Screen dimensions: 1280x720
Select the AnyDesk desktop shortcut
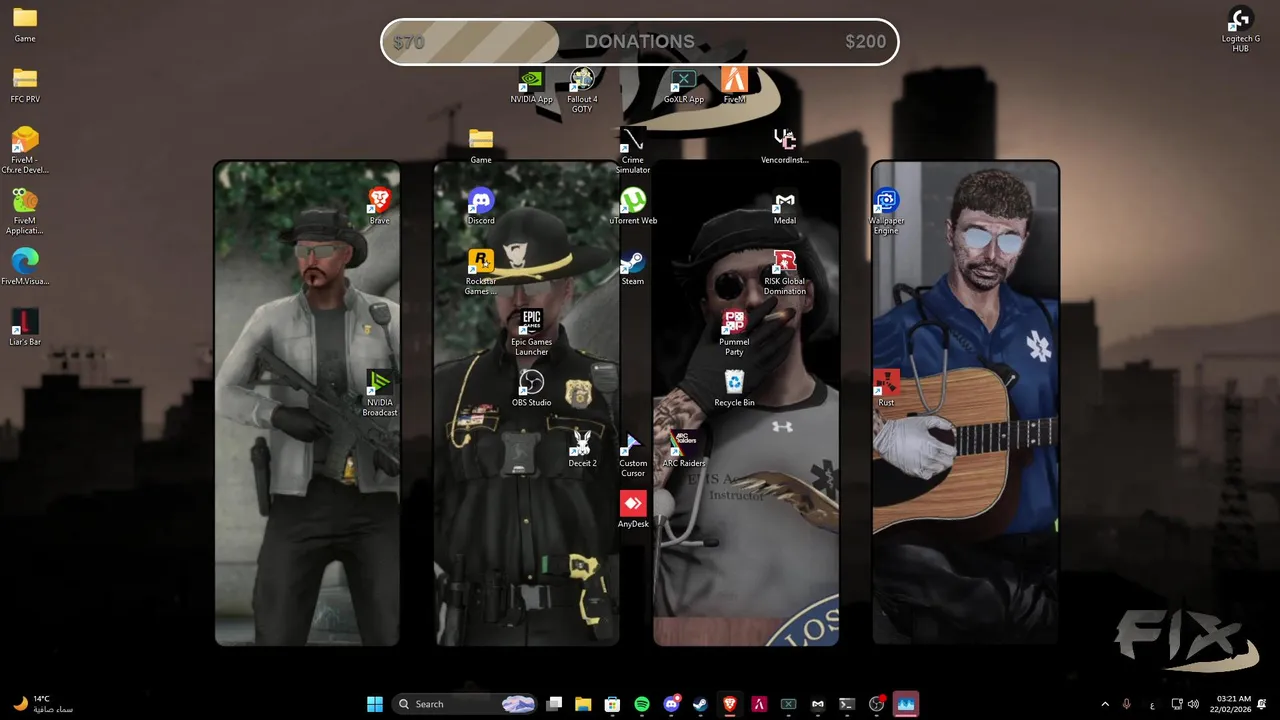pos(633,510)
